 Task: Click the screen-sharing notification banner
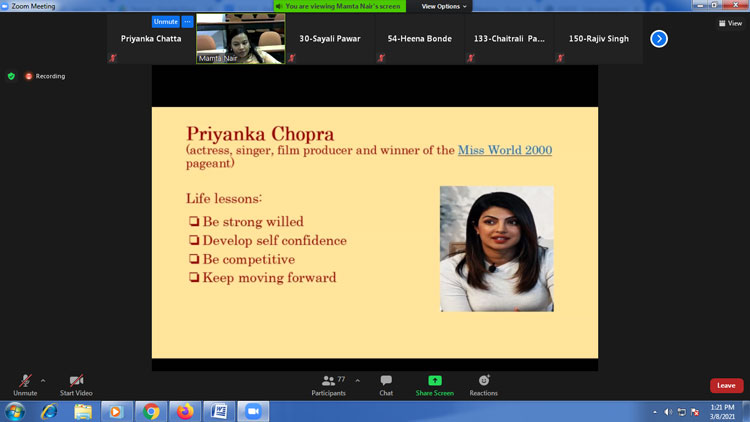340,6
